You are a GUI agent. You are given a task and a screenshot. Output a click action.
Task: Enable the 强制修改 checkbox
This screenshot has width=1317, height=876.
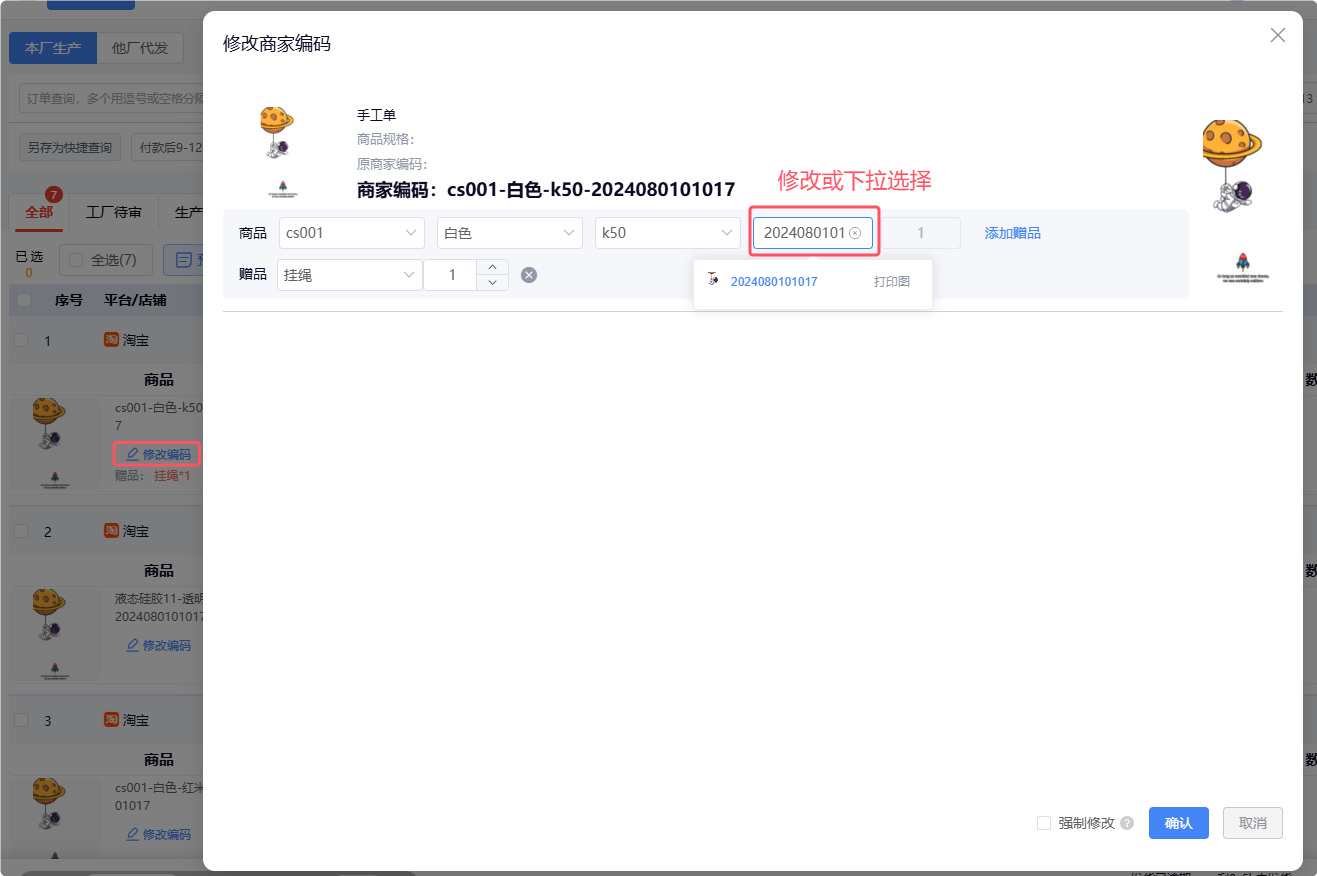[x=1044, y=823]
